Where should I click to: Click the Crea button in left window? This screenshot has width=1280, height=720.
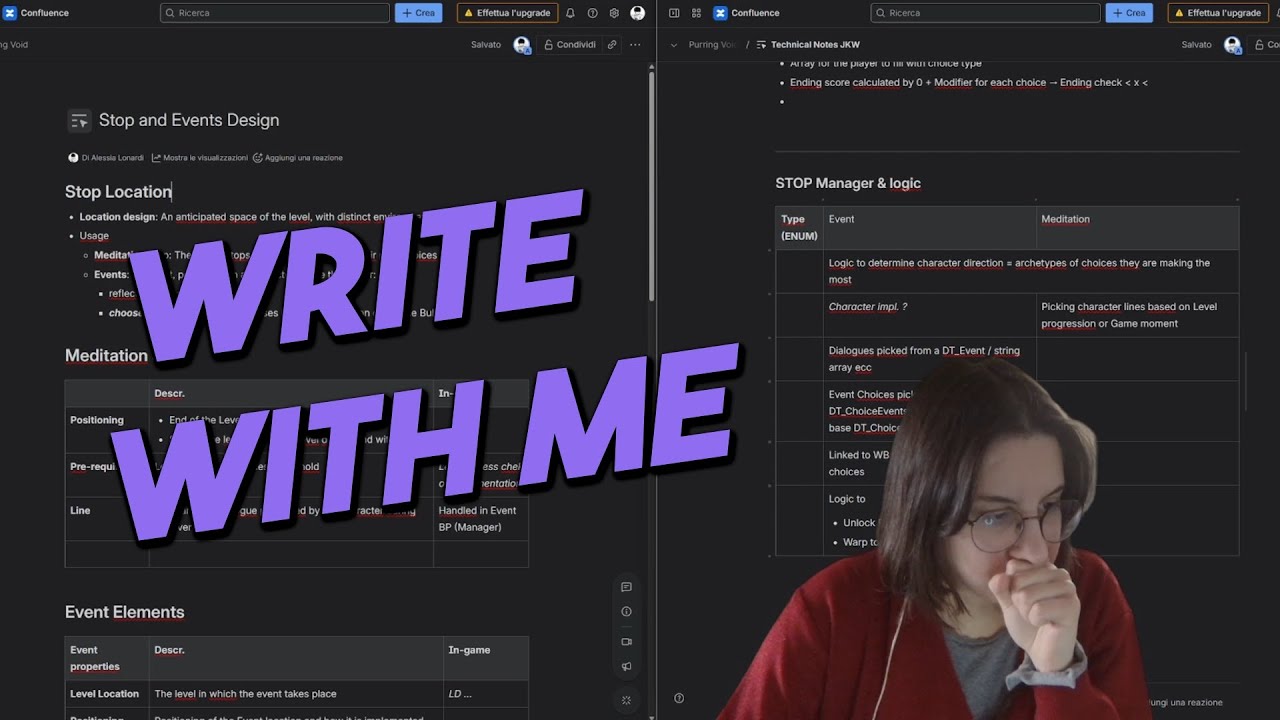(418, 13)
